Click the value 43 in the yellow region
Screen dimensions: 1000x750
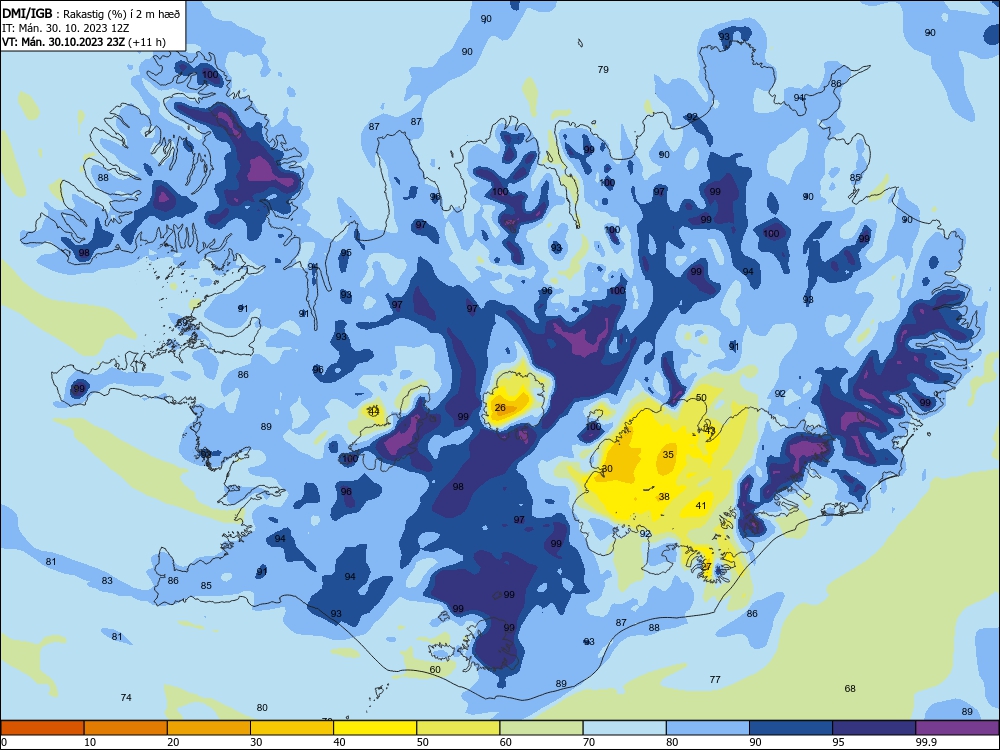[x=710, y=431]
